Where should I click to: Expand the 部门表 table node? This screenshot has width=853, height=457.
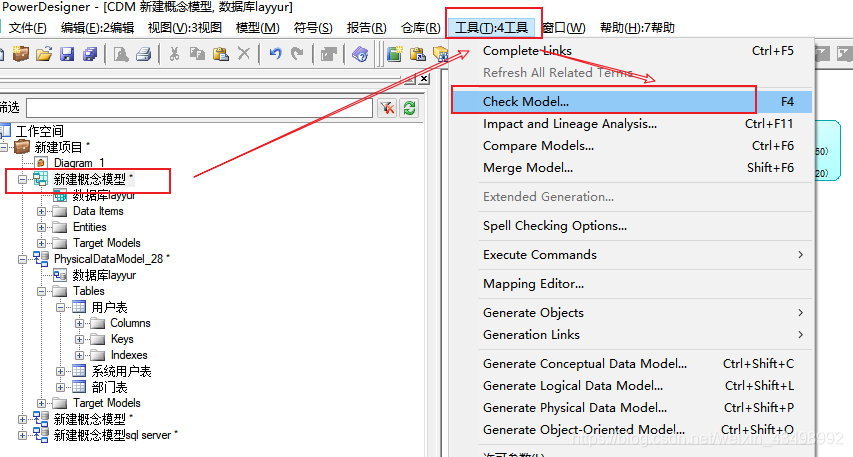(60, 387)
